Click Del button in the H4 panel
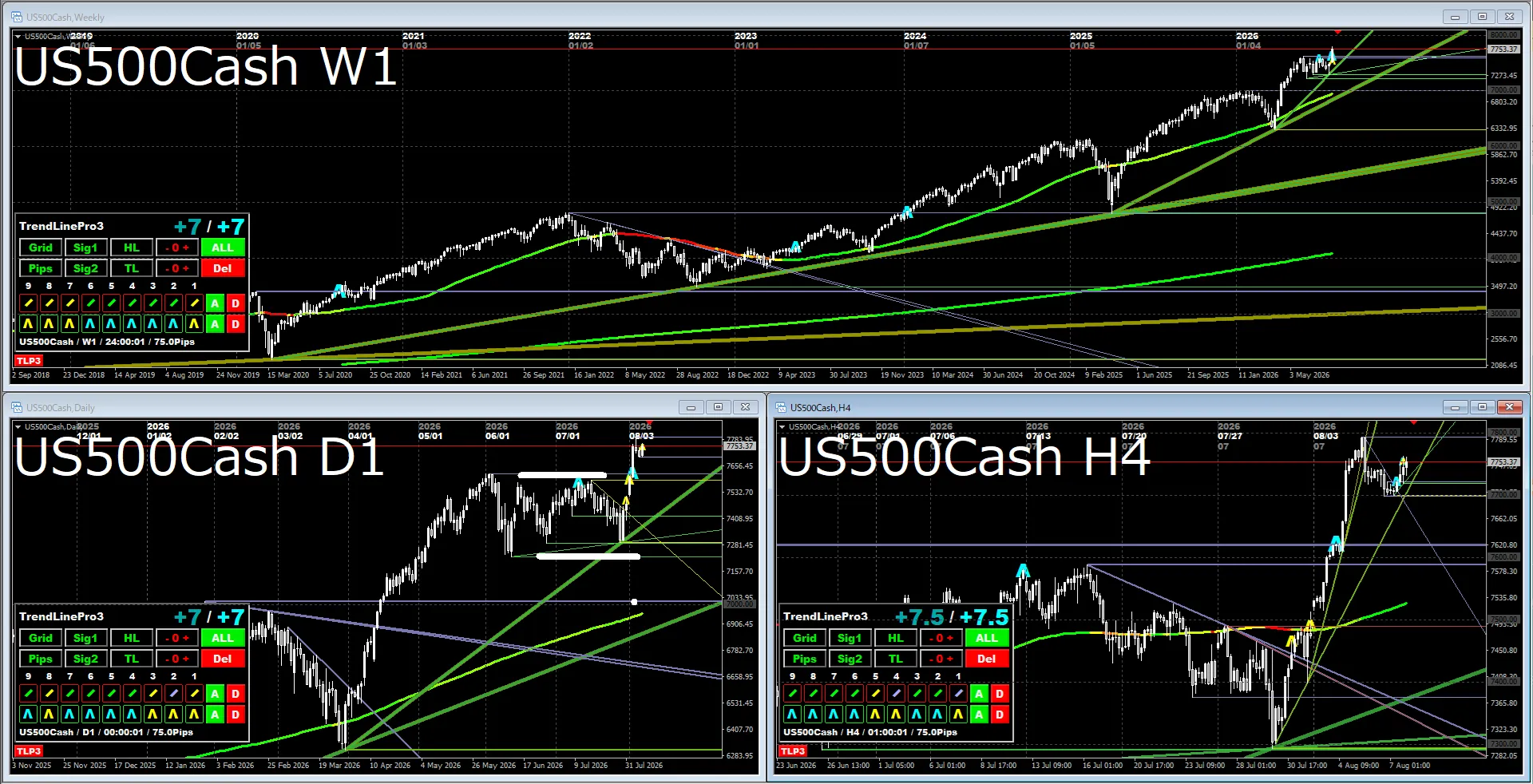The width and height of the screenshot is (1533, 784). (x=987, y=659)
